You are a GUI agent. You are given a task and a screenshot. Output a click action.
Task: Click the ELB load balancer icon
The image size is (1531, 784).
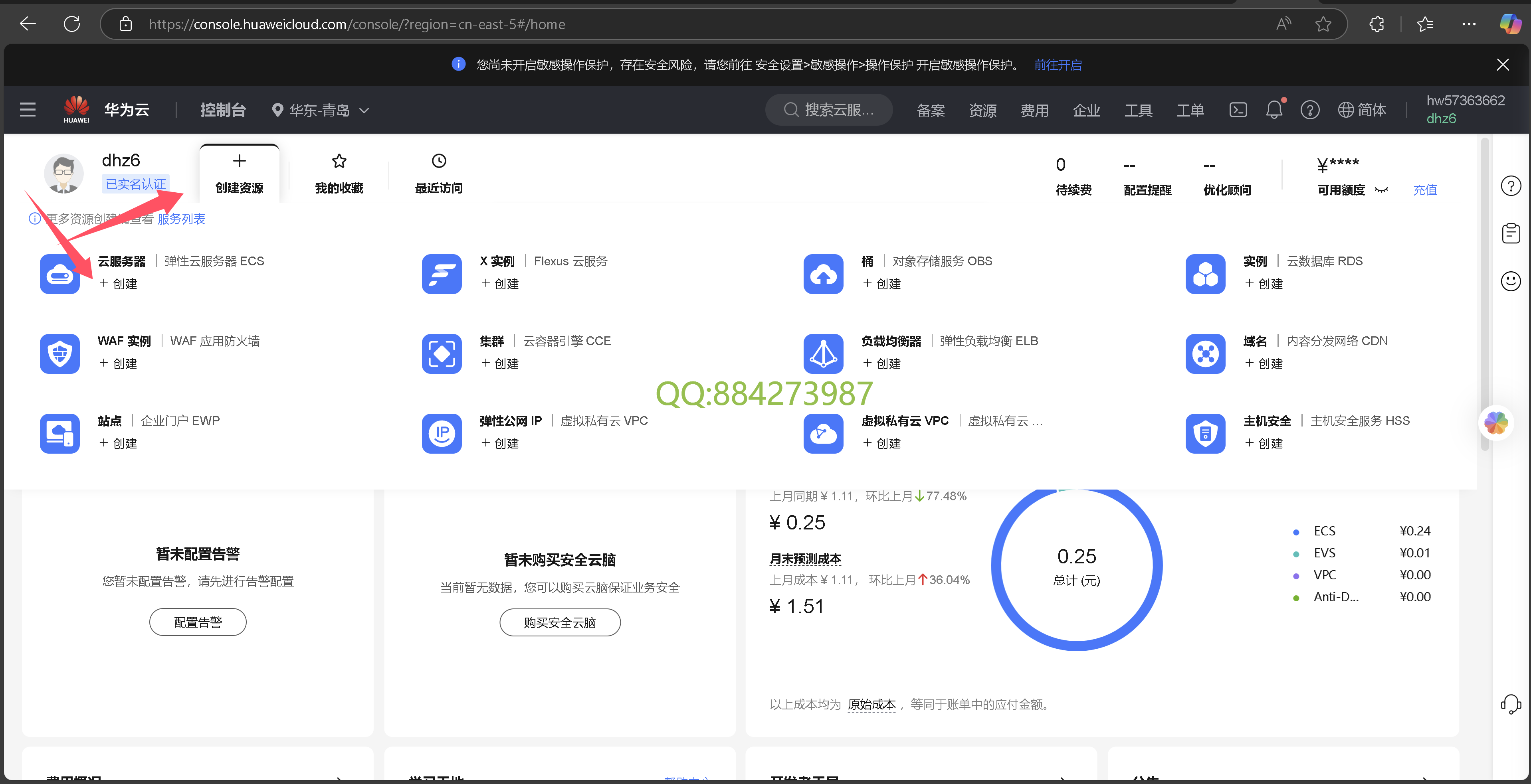tap(823, 353)
